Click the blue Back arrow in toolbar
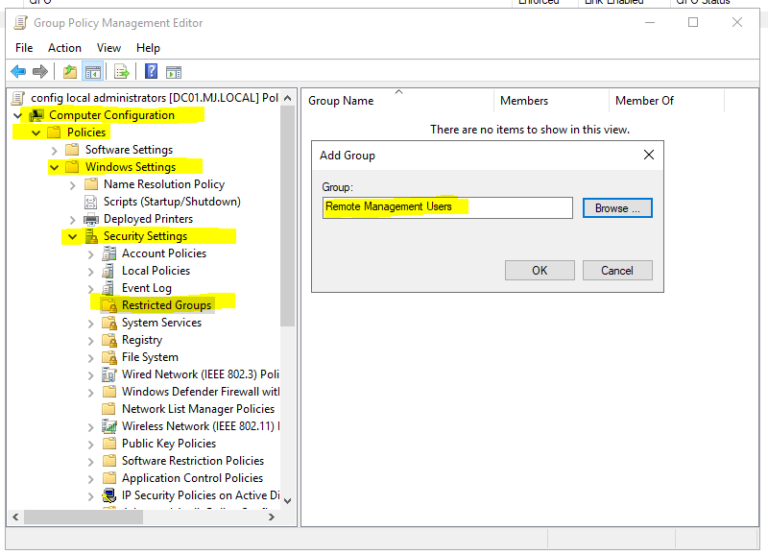This screenshot has width=768, height=554. point(18,71)
